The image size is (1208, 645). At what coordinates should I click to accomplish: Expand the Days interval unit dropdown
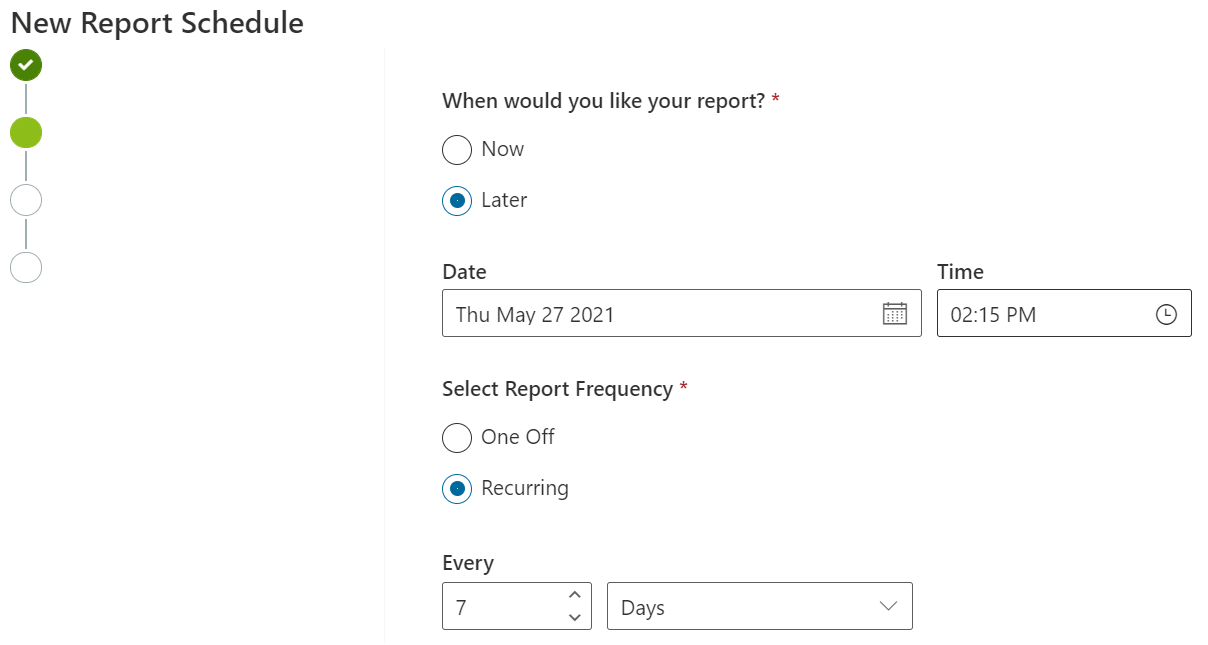coord(759,607)
